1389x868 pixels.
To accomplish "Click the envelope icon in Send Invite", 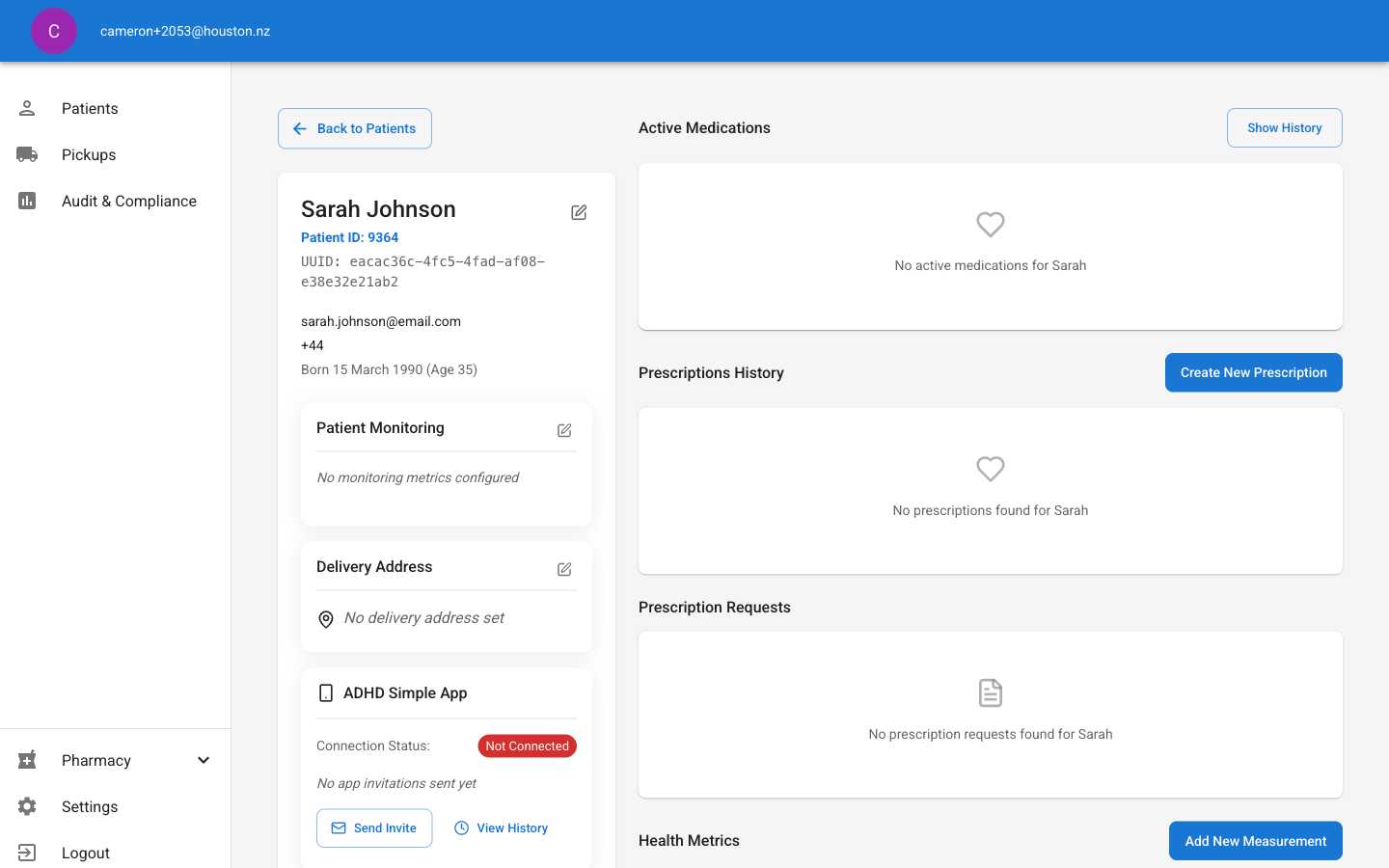I will point(339,828).
